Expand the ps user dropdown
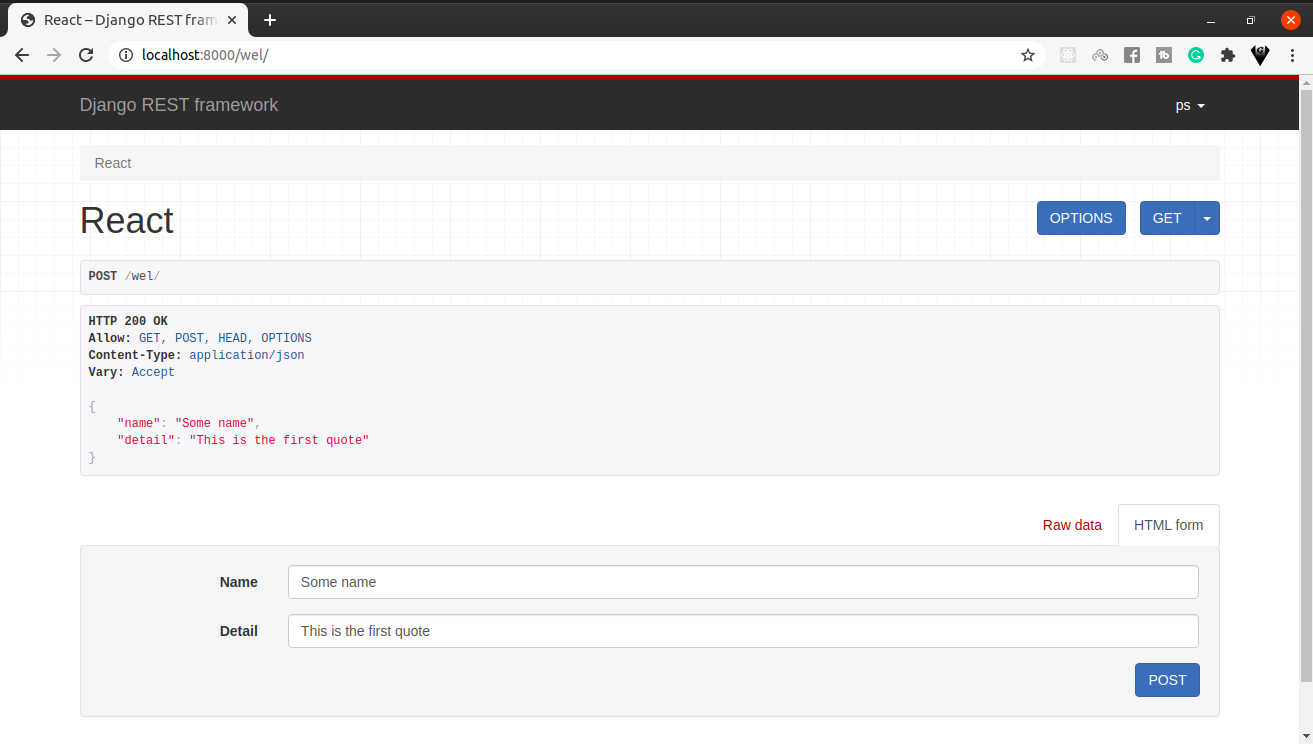1313x744 pixels. coord(1190,105)
